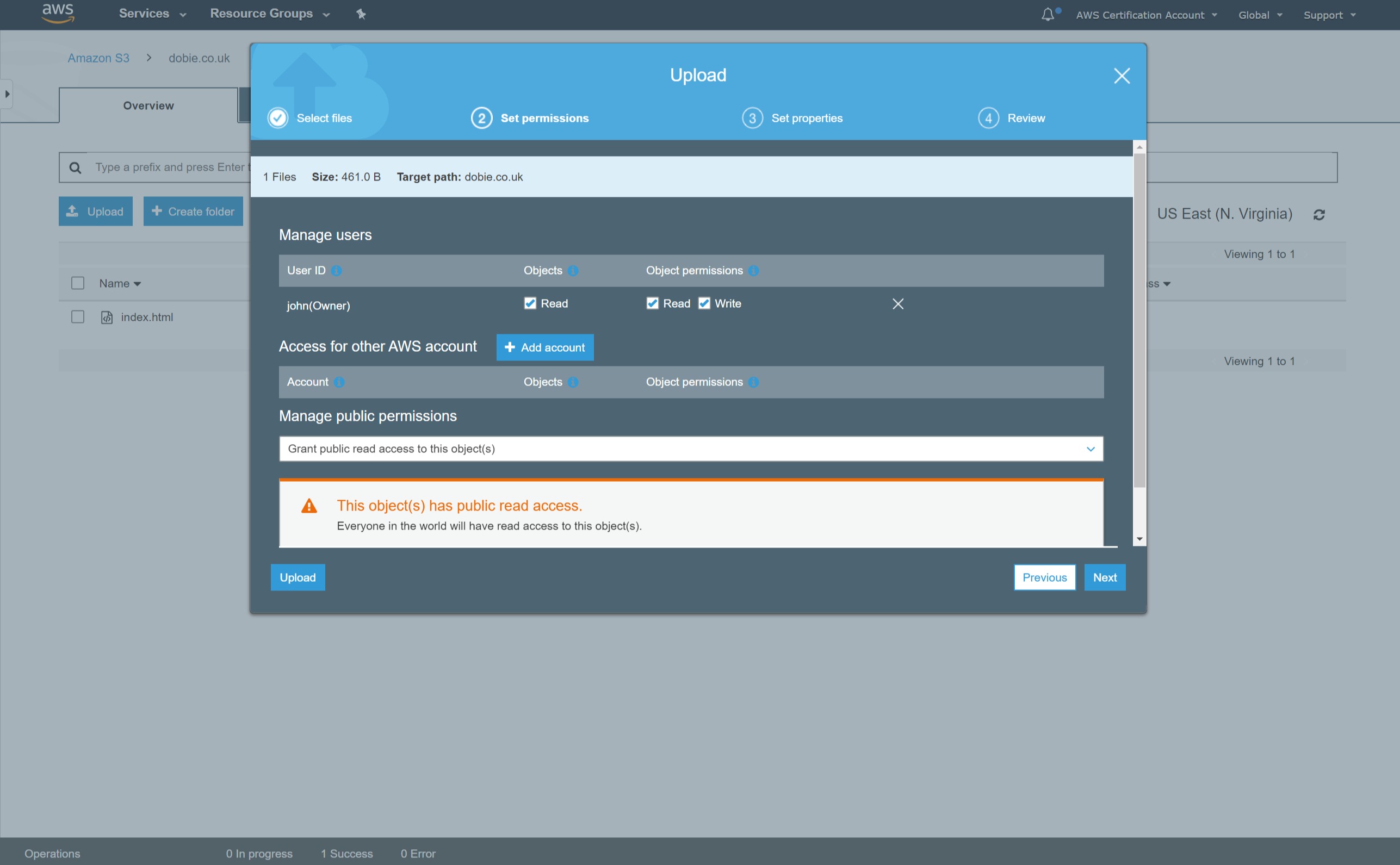Click the Add account button

click(x=544, y=347)
